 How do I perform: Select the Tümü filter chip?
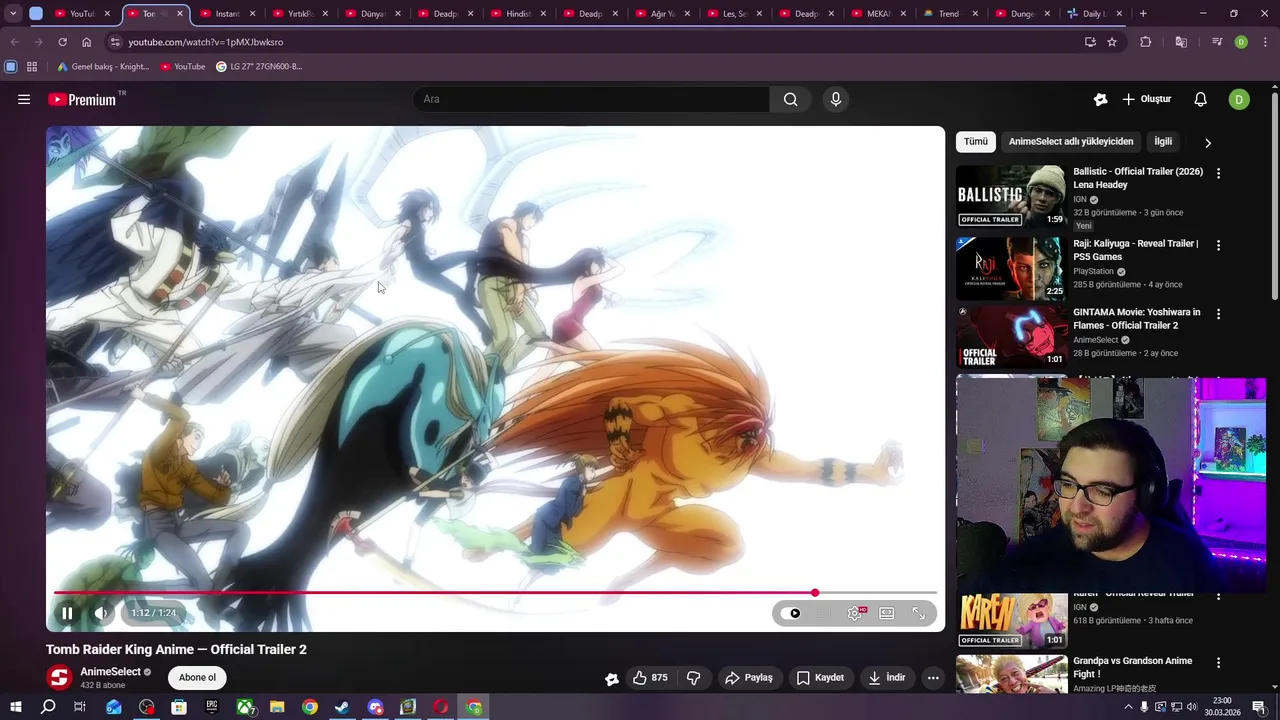point(976,142)
